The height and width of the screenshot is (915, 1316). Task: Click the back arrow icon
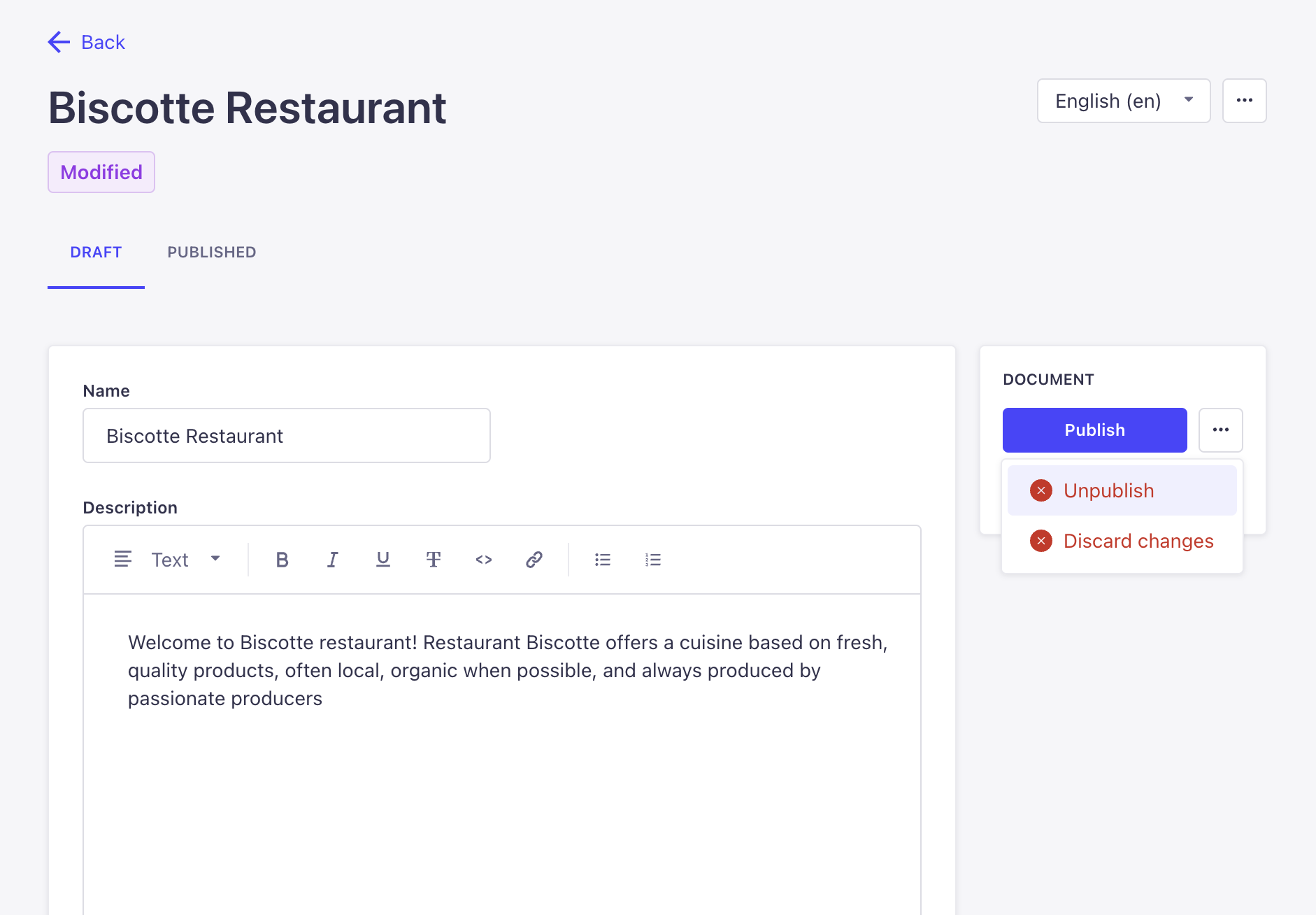pyautogui.click(x=59, y=42)
